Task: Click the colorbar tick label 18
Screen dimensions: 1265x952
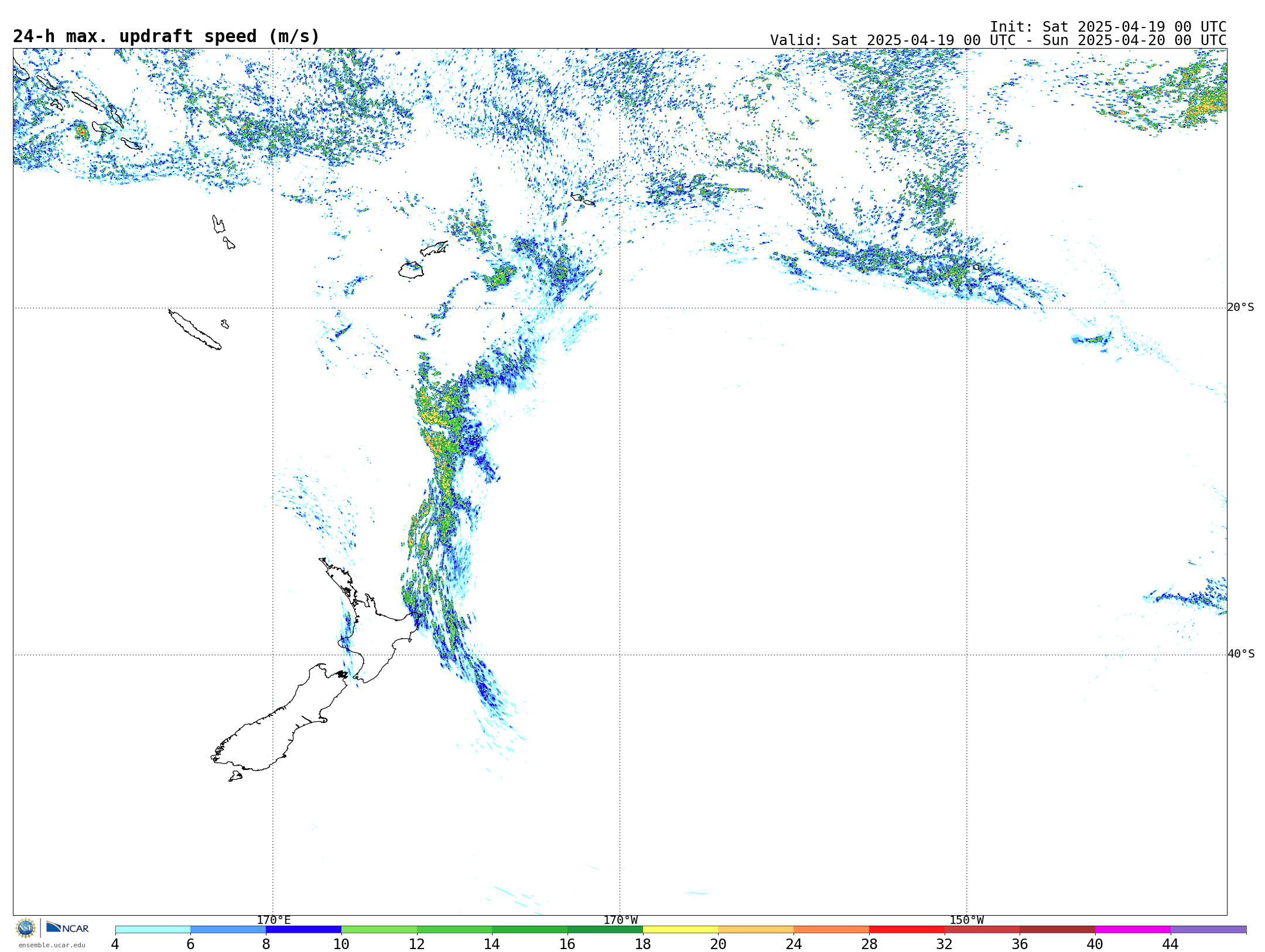Action: point(643,944)
